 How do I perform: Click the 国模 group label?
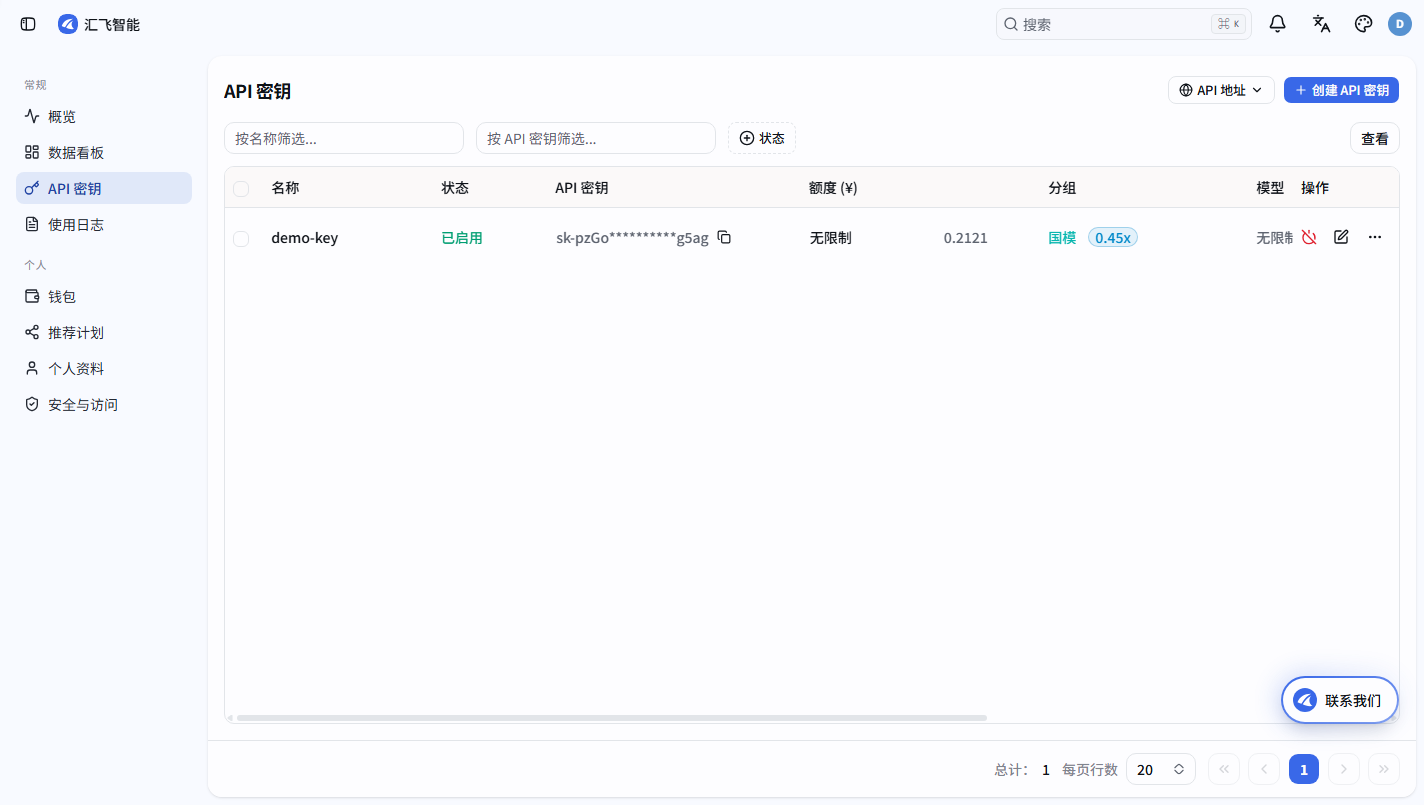[1062, 238]
